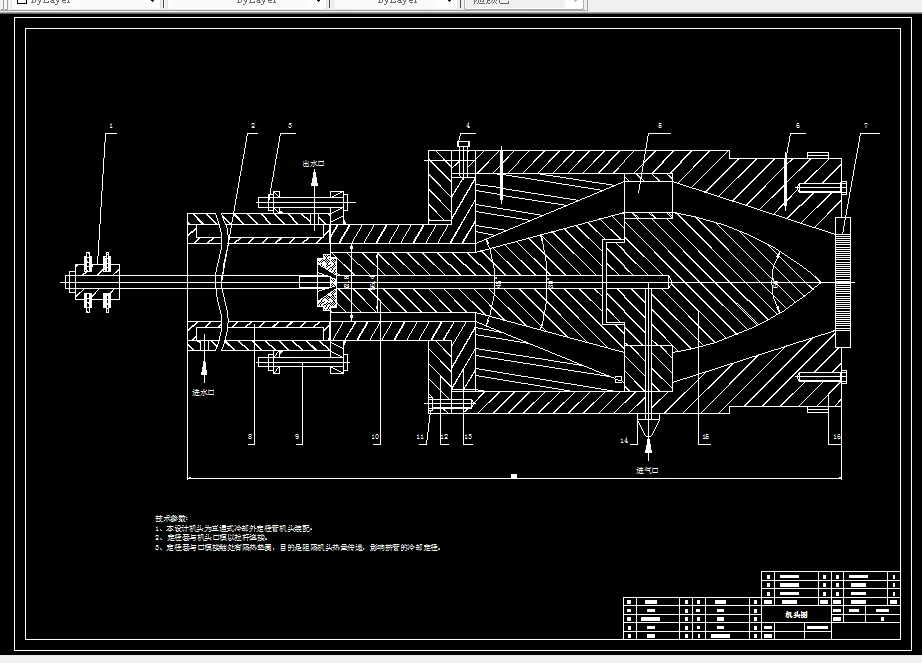Select part number label 5 in drawing
The height and width of the screenshot is (663, 922).
660,126
